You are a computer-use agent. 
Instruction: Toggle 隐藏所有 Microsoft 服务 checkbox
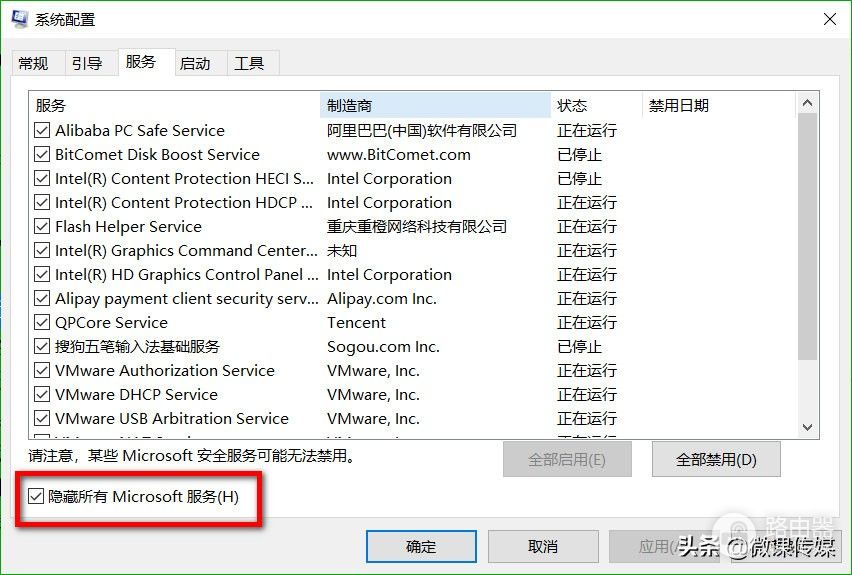[x=36, y=496]
